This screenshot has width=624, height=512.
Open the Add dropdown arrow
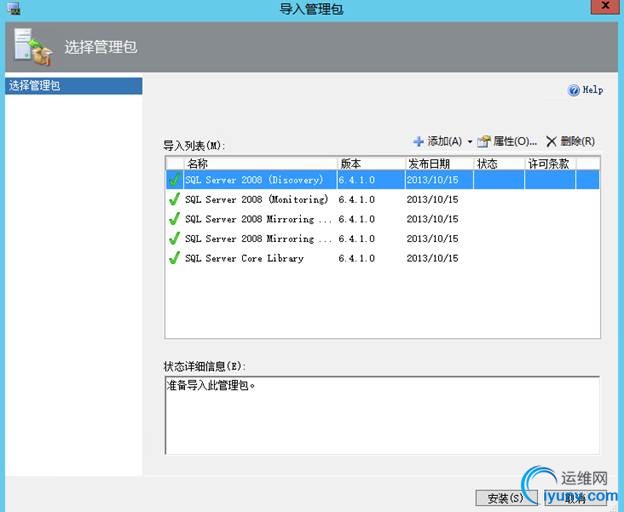(x=470, y=142)
